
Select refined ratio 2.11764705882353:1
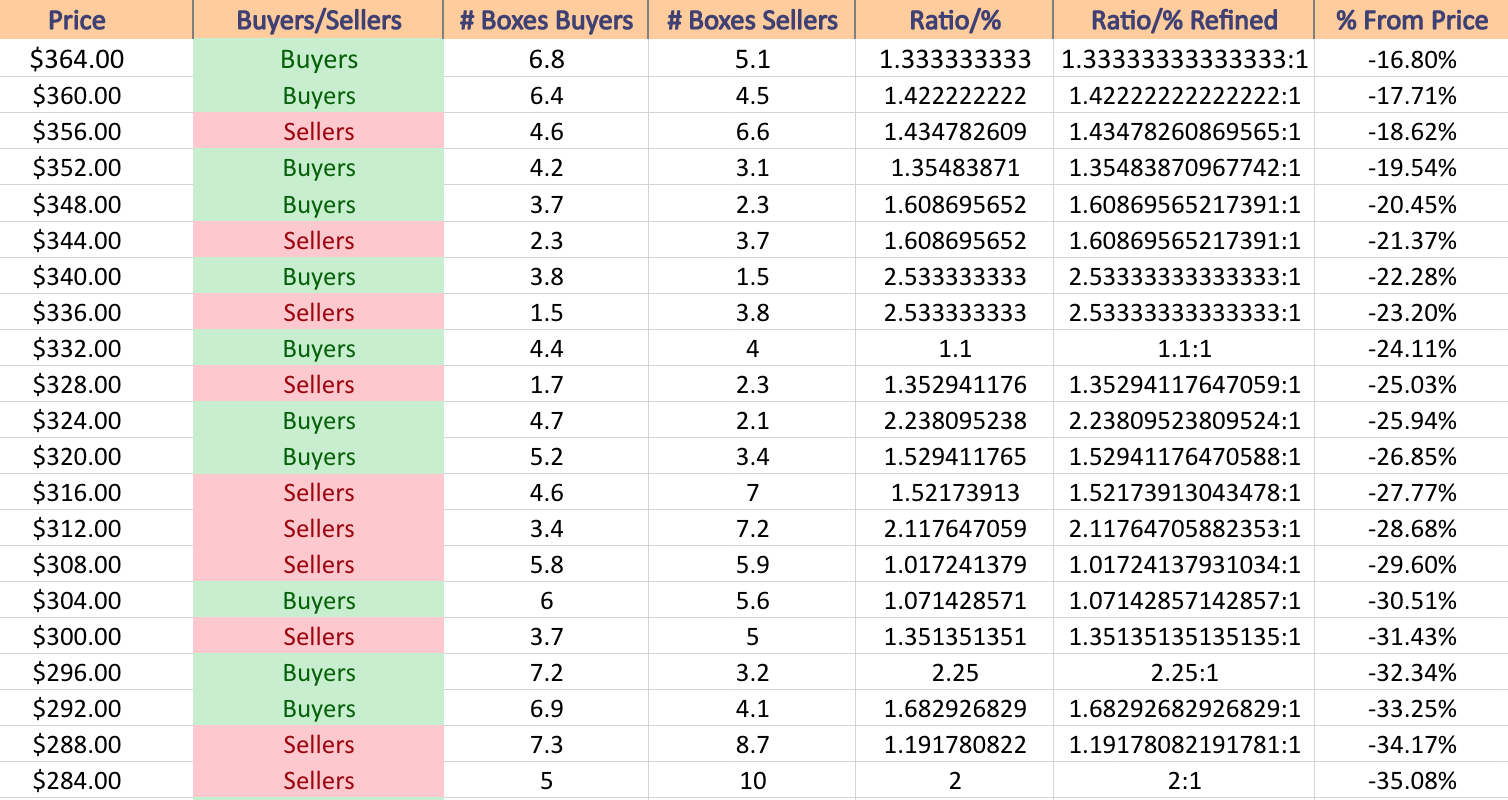[1185, 528]
